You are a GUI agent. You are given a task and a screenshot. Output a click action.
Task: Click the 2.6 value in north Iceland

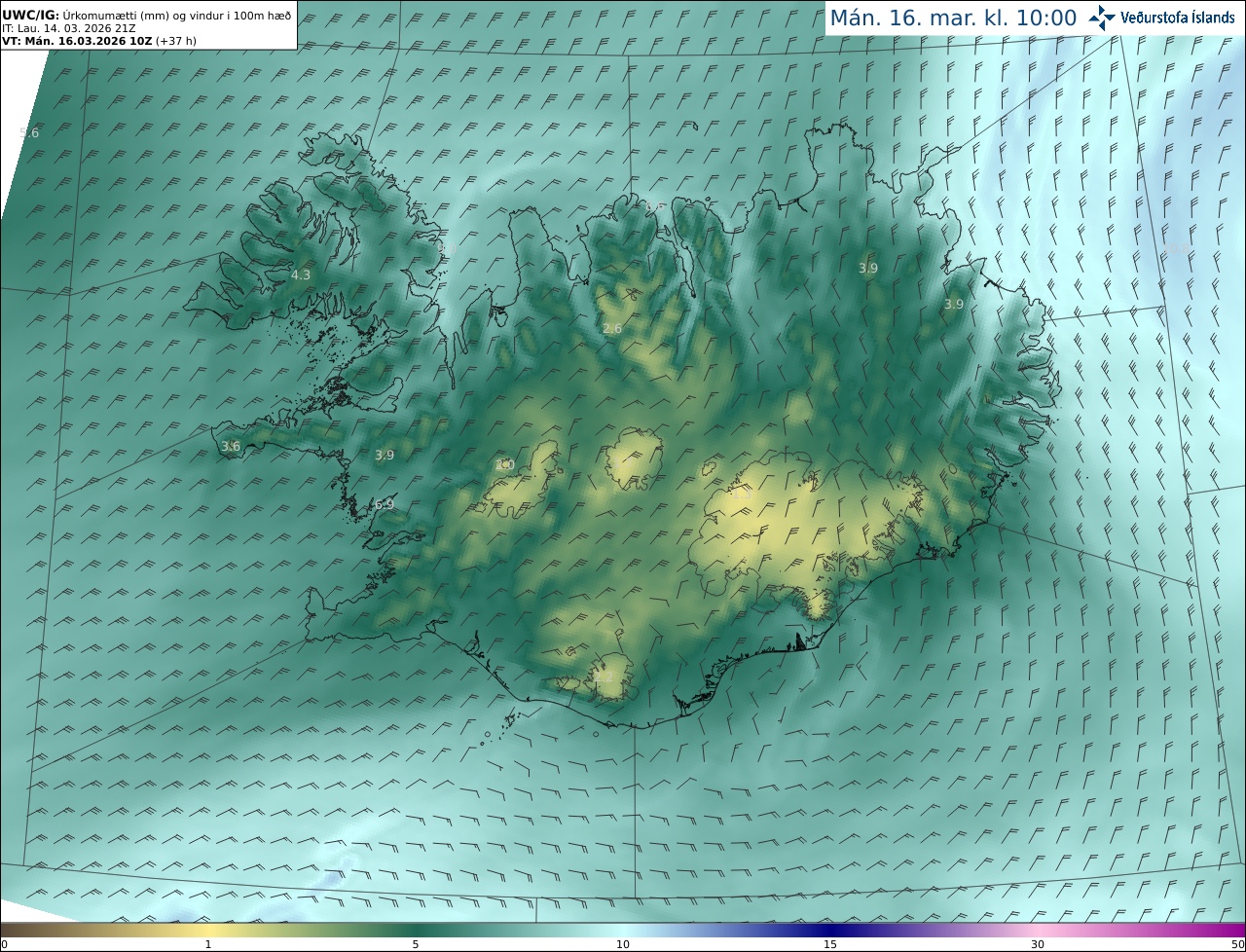coord(612,329)
